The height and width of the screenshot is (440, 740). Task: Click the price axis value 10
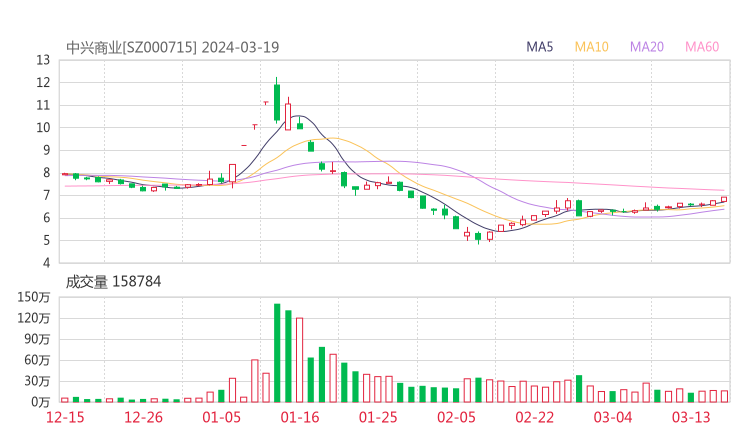(43, 127)
